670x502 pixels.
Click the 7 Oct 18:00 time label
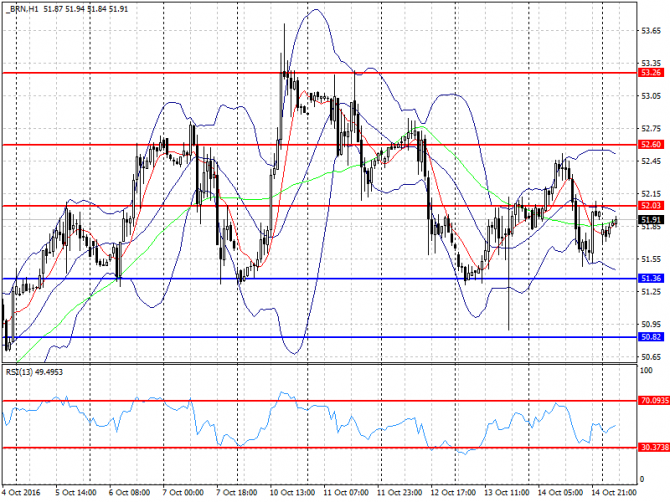pyautogui.click(x=237, y=493)
